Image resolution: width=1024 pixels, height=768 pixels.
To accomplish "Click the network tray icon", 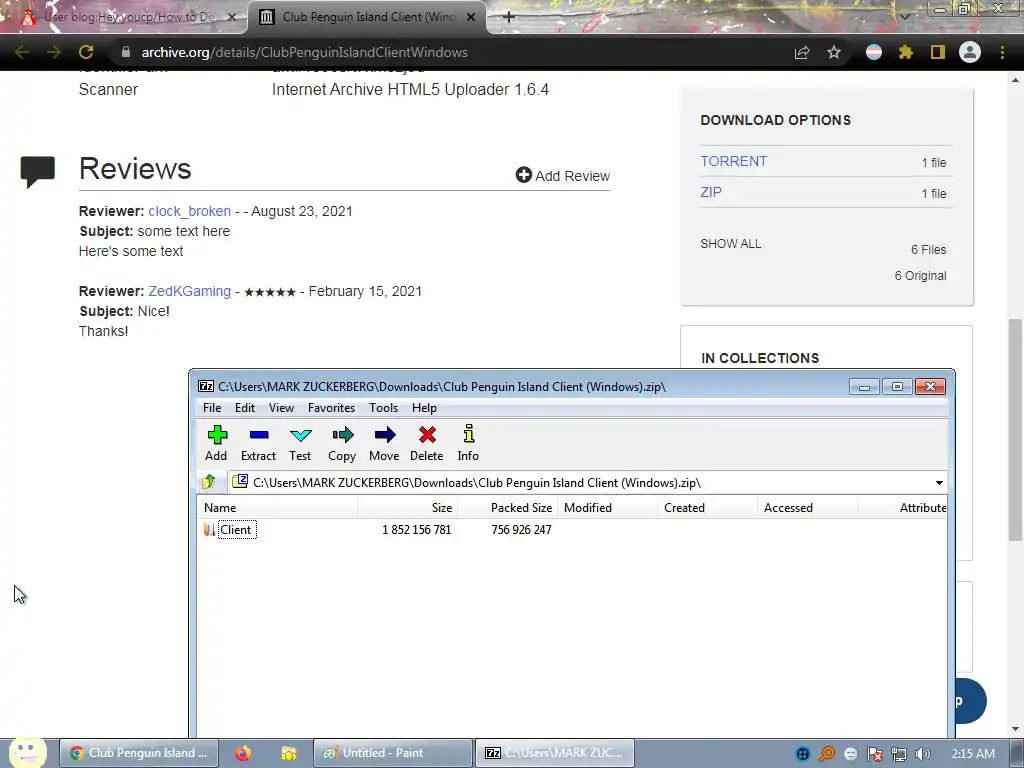I will [x=899, y=754].
